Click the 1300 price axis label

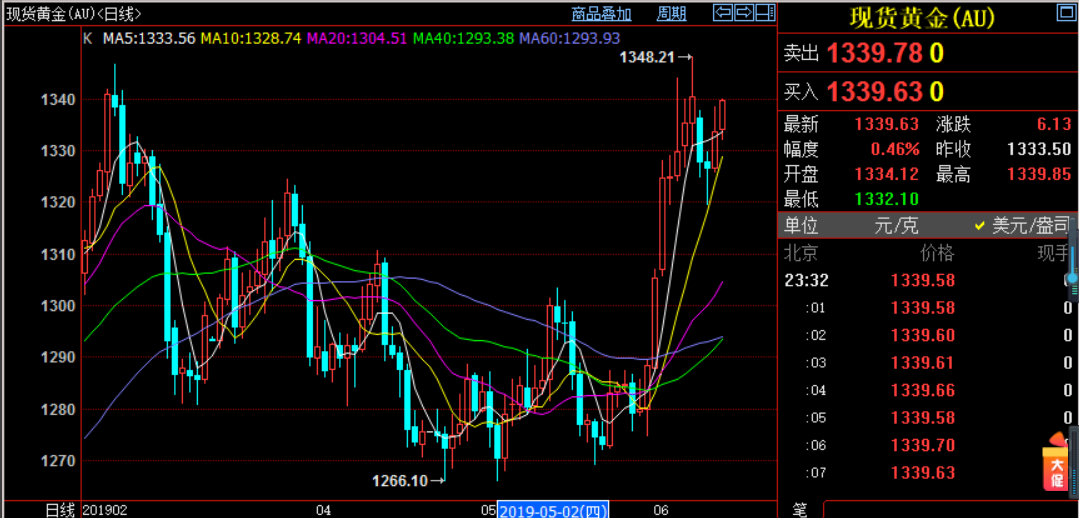pyautogui.click(x=56, y=306)
